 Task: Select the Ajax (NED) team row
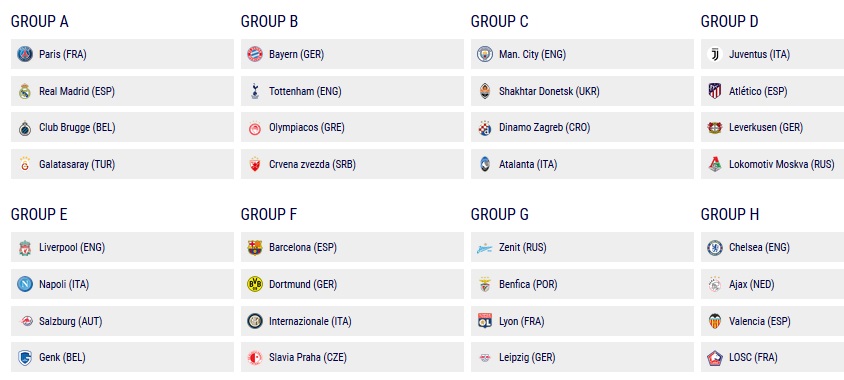[x=772, y=284]
